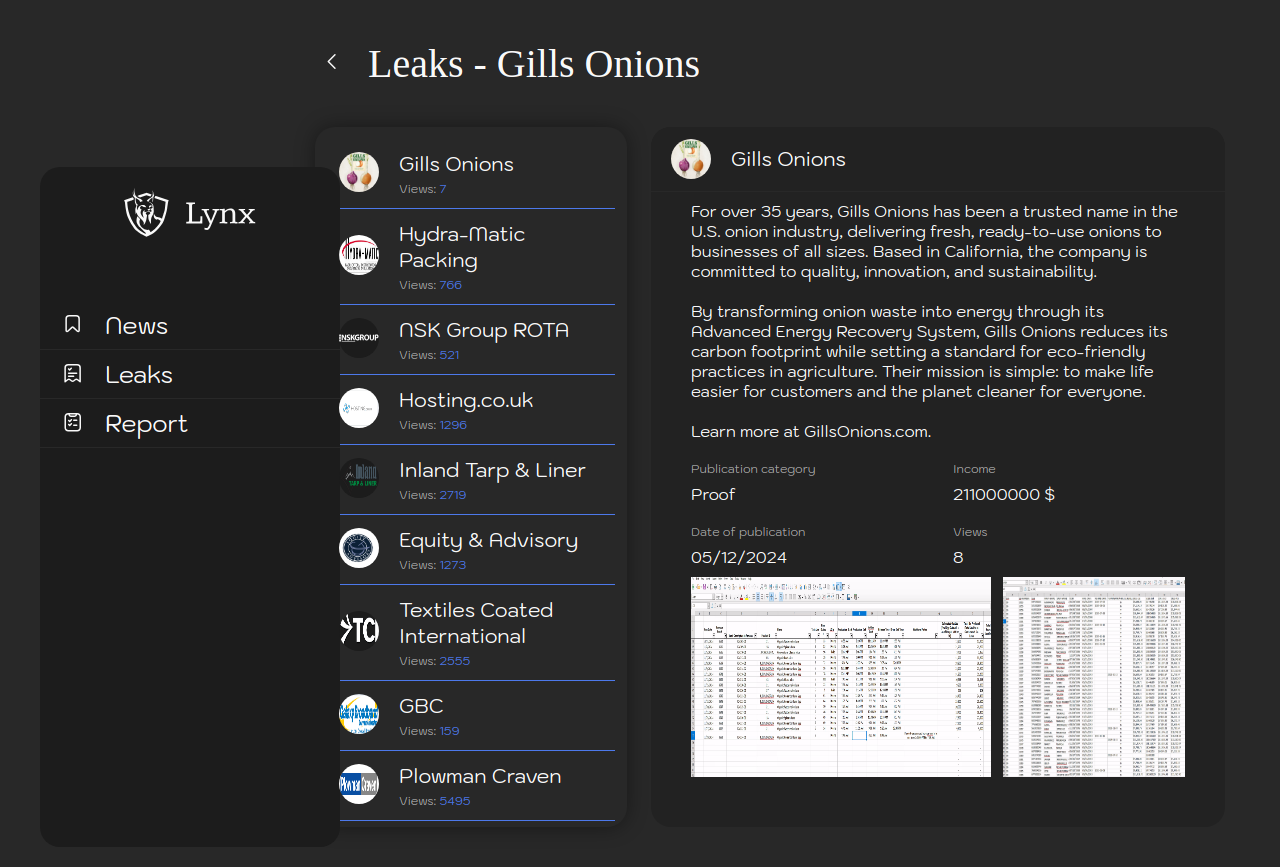
Task: Click the back arrow beside the Leaks title
Action: pos(332,62)
